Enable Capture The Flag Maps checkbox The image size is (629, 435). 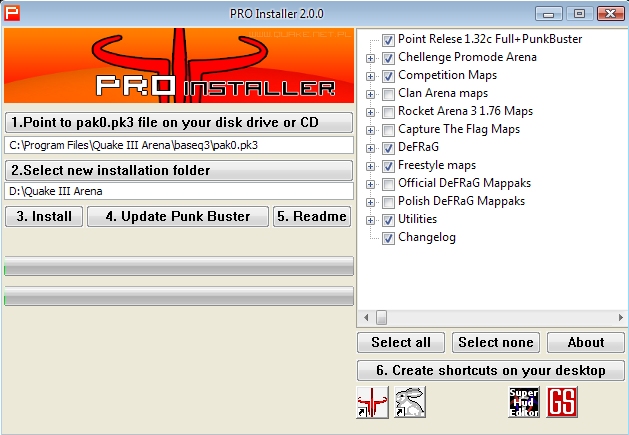[388, 130]
